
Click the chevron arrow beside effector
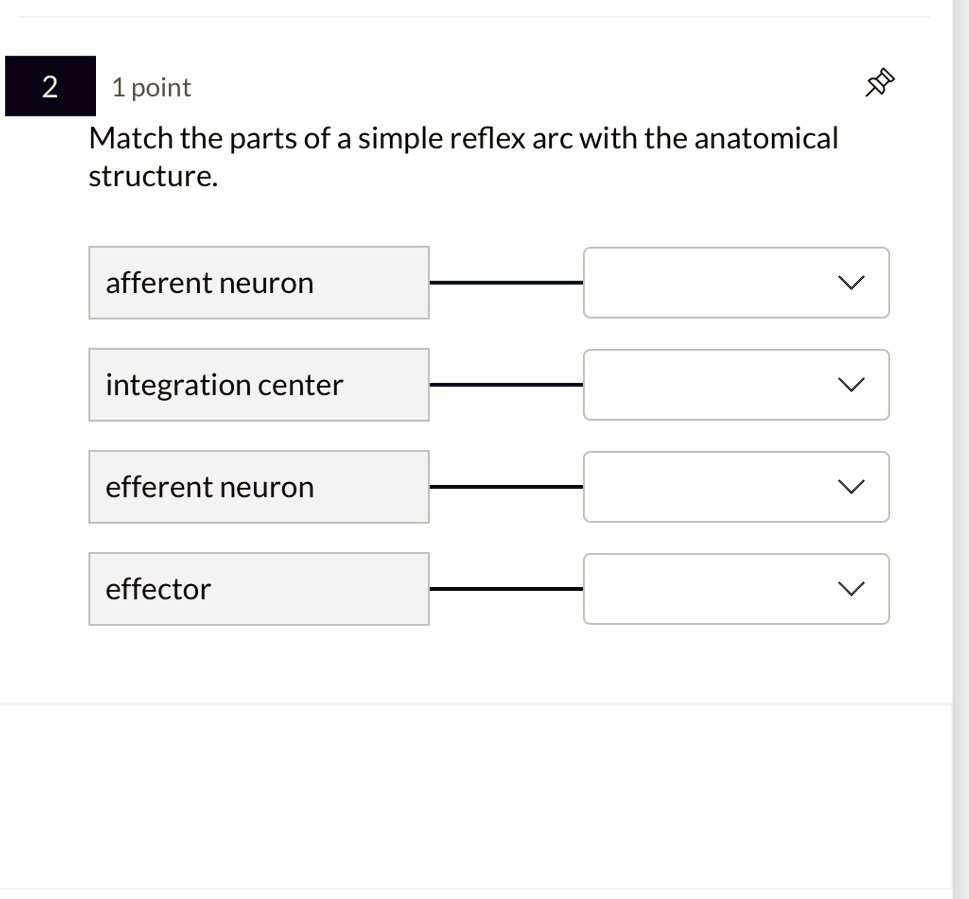(850, 589)
